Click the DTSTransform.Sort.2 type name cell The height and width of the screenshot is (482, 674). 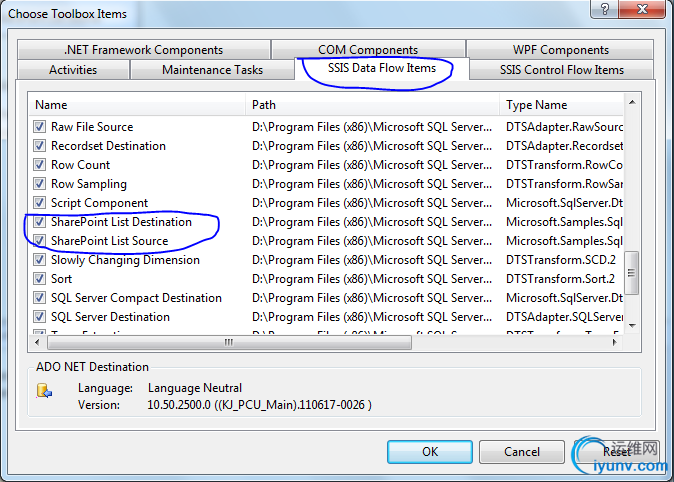tap(561, 279)
